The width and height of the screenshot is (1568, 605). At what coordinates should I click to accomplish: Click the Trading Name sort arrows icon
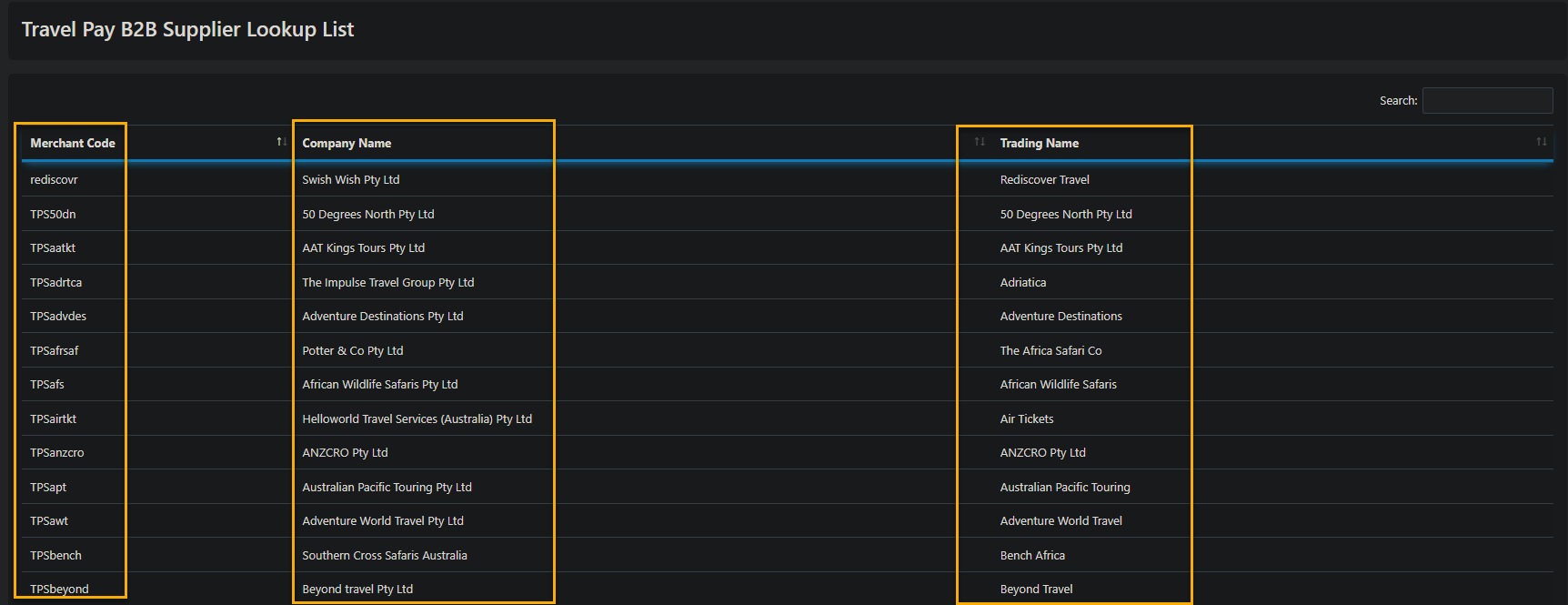point(1541,142)
